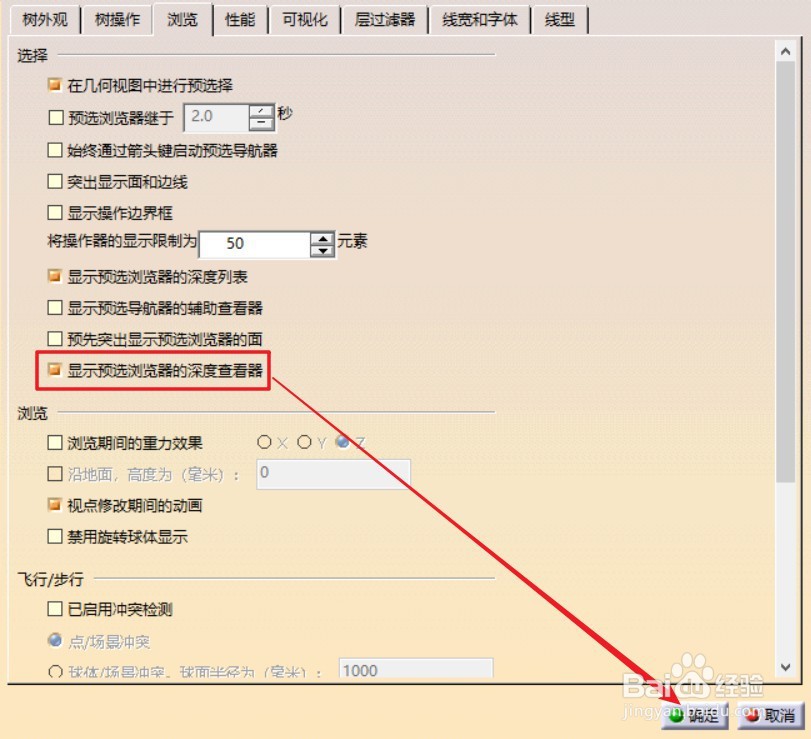Image resolution: width=811 pixels, height=739 pixels.
Task: Click the 50 元素 limit field
Action: point(255,244)
